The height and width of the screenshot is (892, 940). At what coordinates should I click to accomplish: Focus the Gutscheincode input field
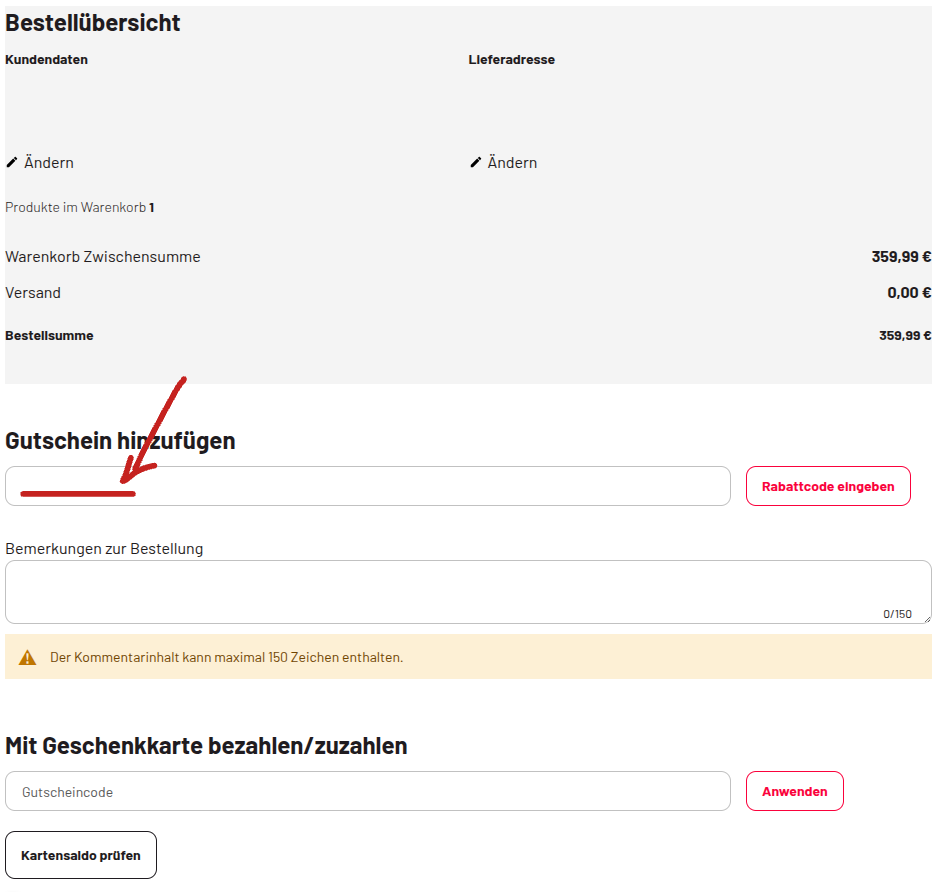[x=367, y=791]
